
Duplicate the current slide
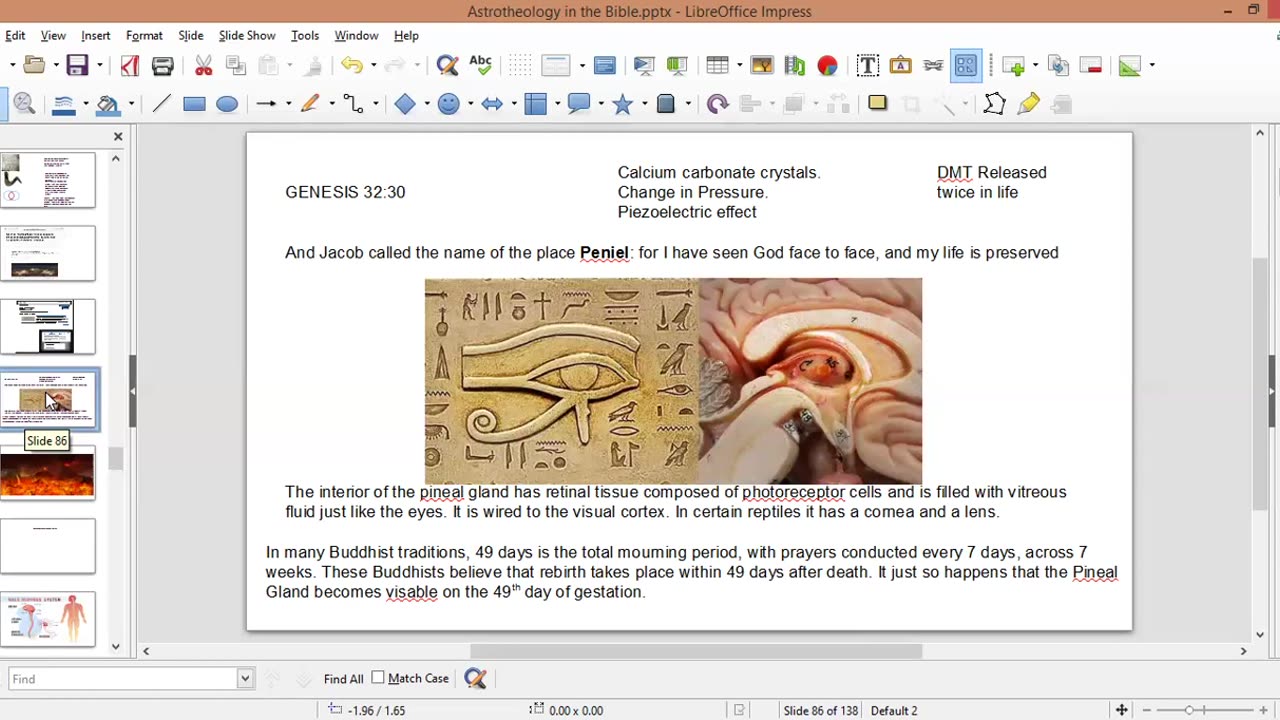point(1059,66)
